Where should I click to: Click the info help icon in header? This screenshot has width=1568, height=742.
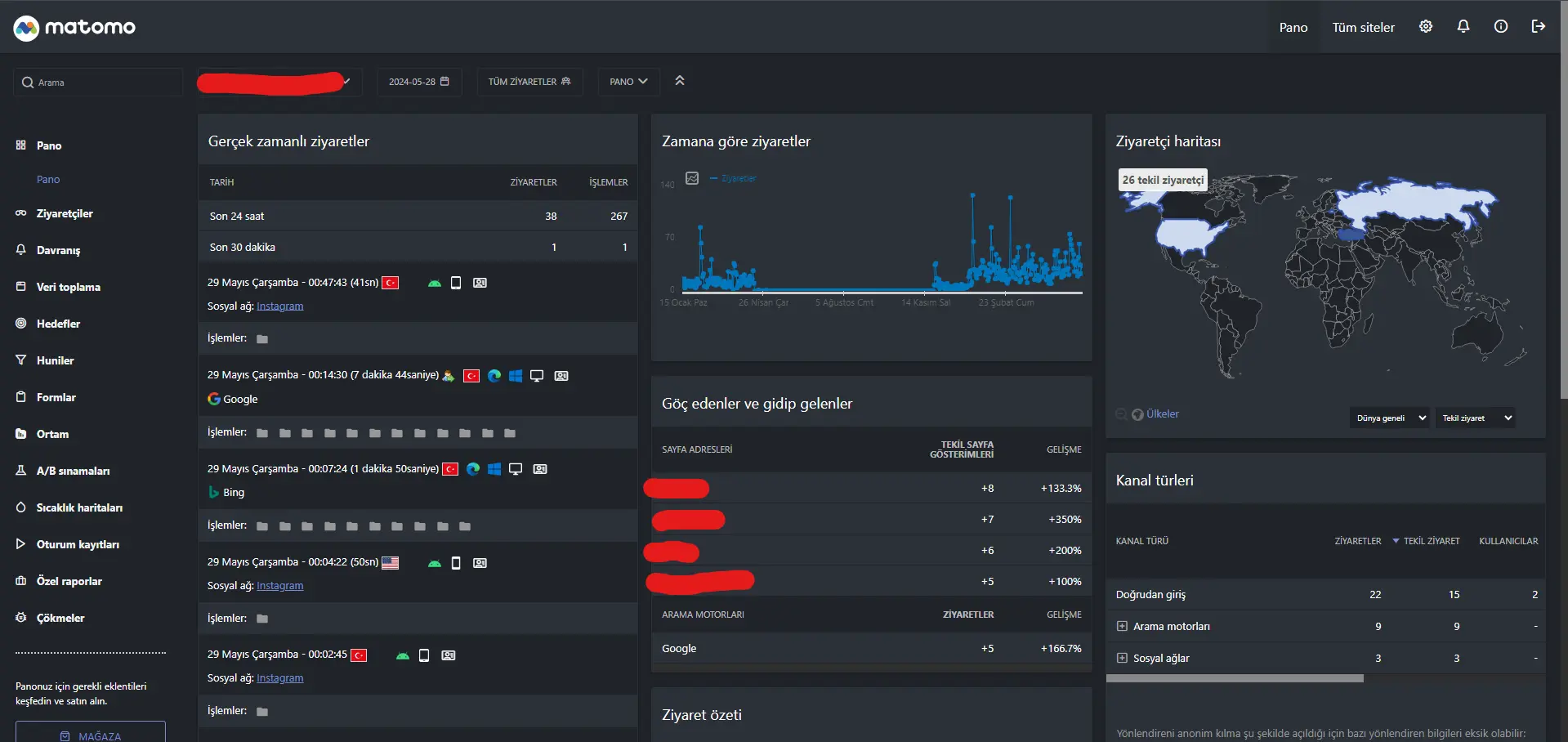click(x=1501, y=27)
